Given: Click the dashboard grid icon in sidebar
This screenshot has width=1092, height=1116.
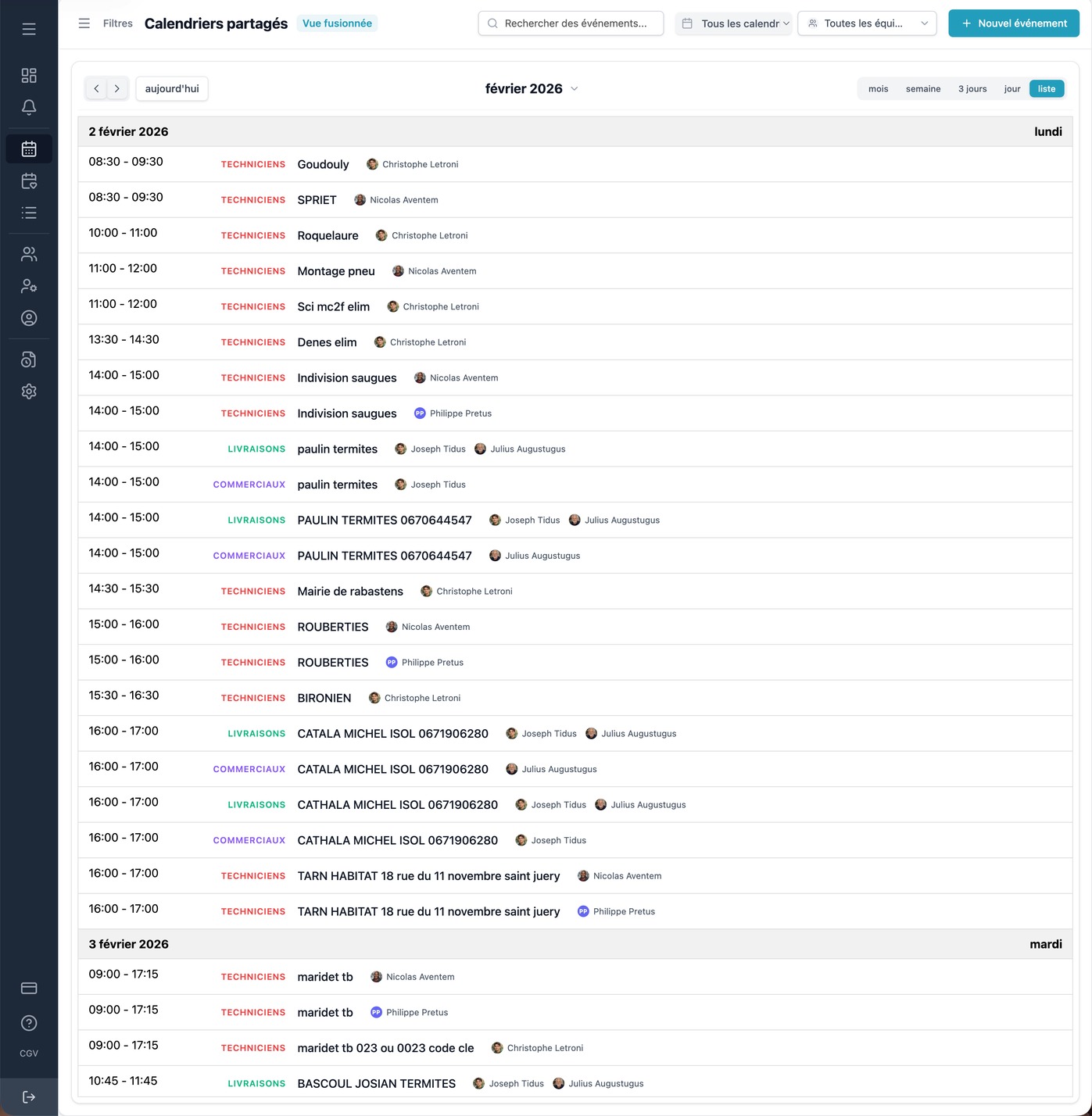Looking at the screenshot, I should coord(29,75).
